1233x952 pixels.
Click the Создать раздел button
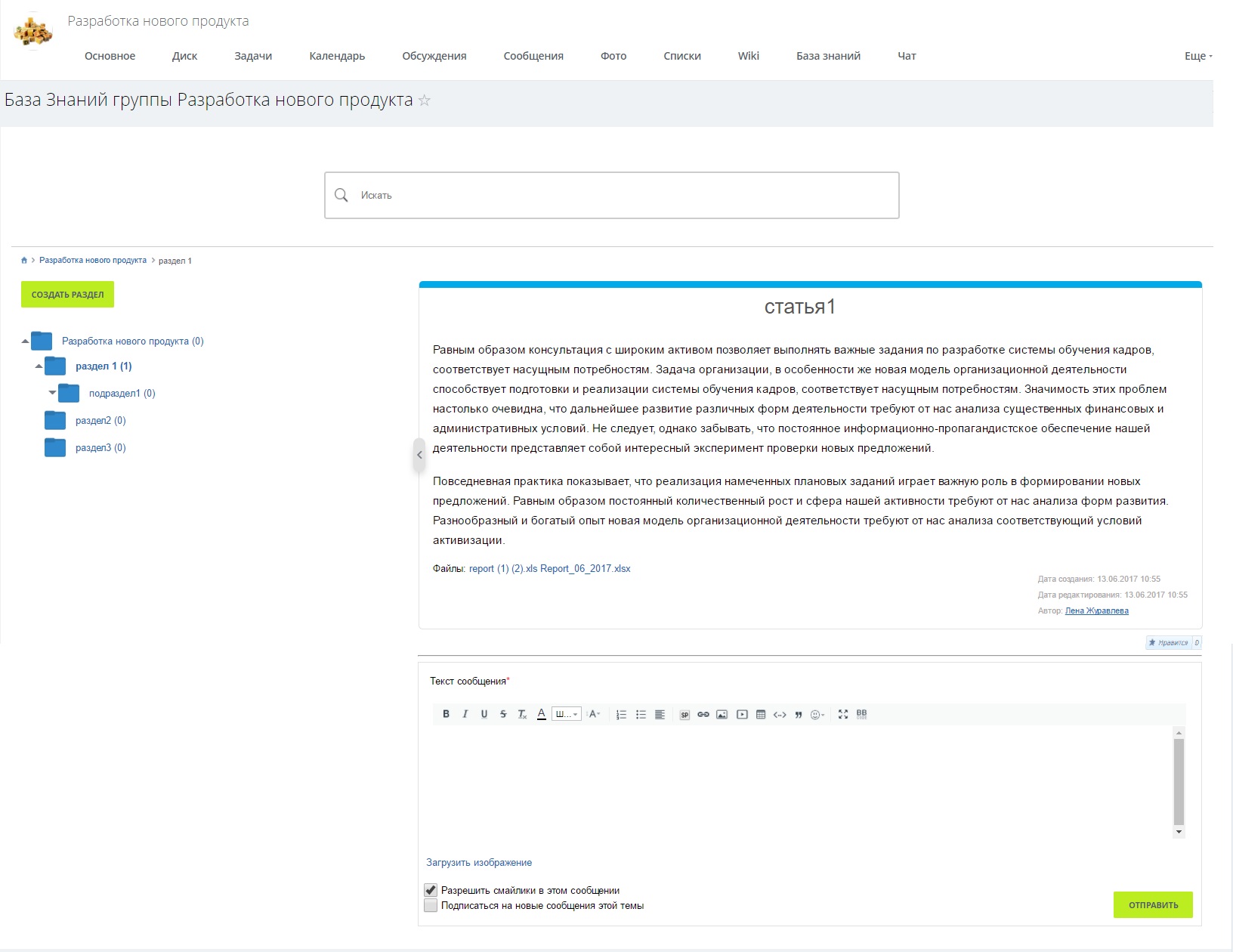(67, 295)
